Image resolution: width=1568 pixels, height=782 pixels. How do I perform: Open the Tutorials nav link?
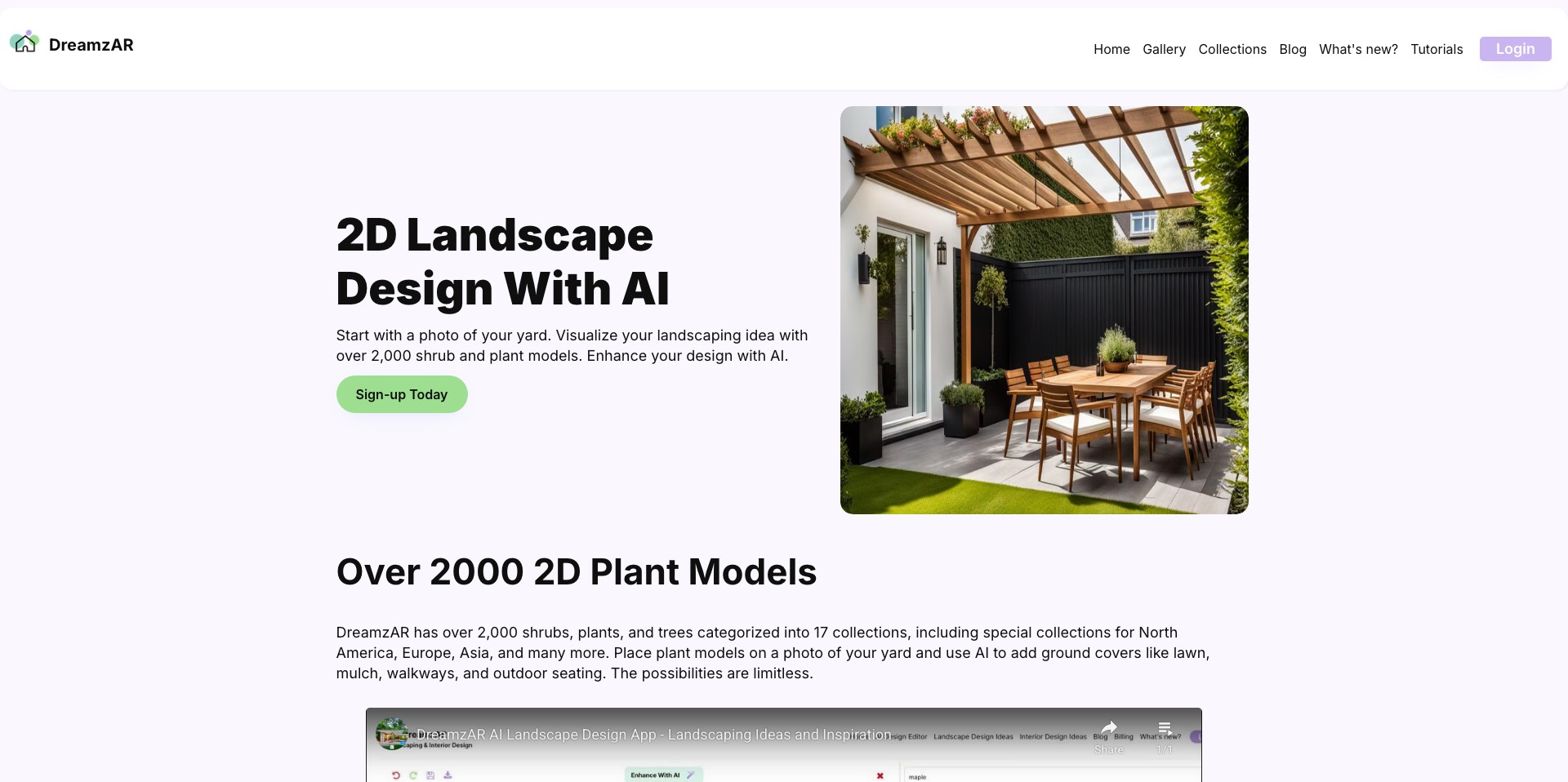(x=1437, y=49)
